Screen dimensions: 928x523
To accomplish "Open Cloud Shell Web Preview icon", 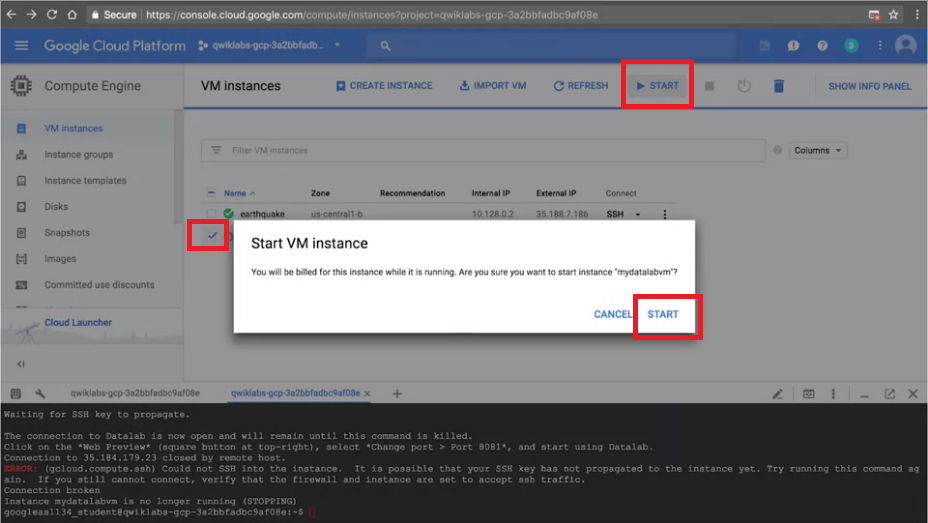I will click(808, 394).
